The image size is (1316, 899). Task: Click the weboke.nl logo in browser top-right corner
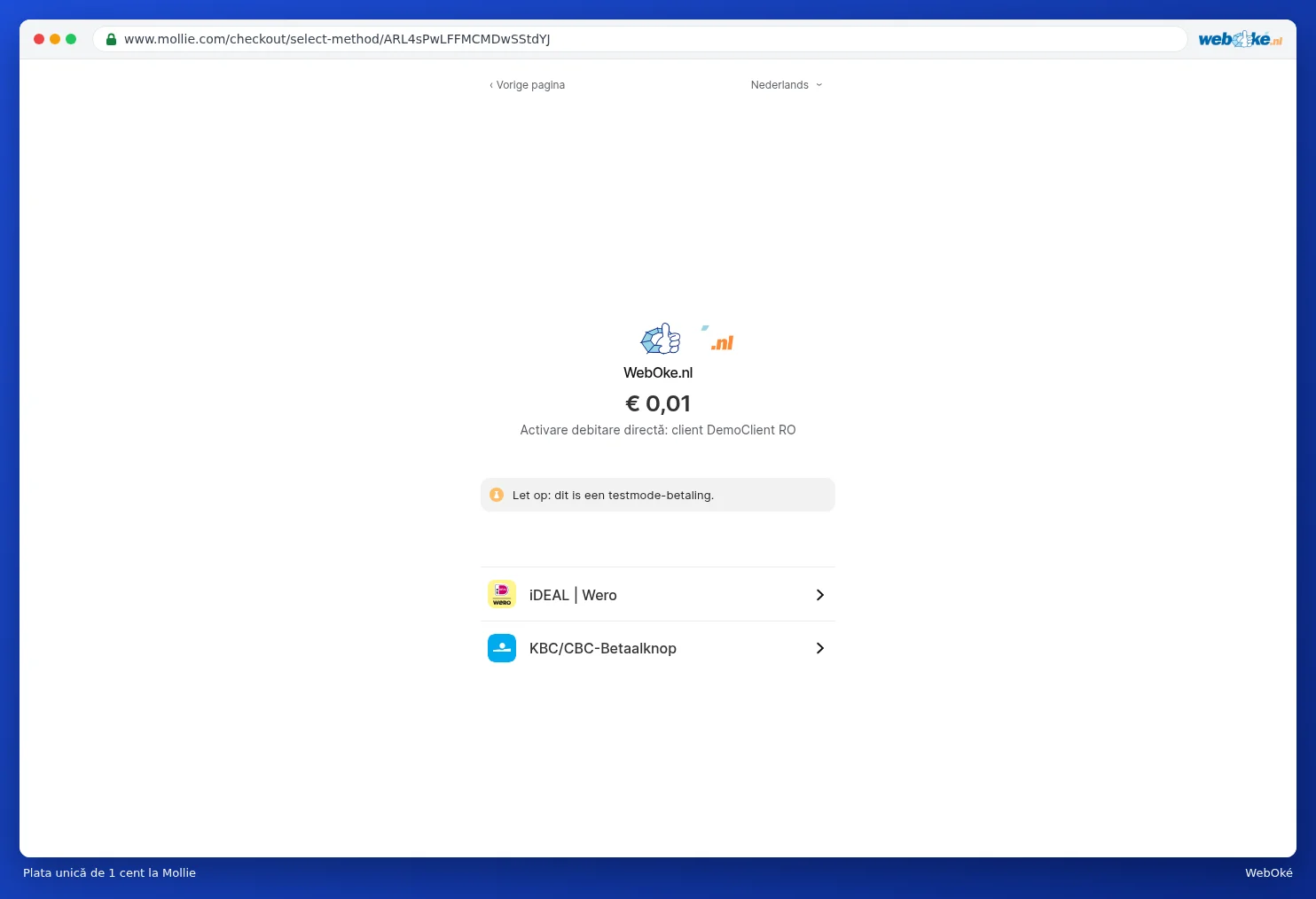(1240, 39)
